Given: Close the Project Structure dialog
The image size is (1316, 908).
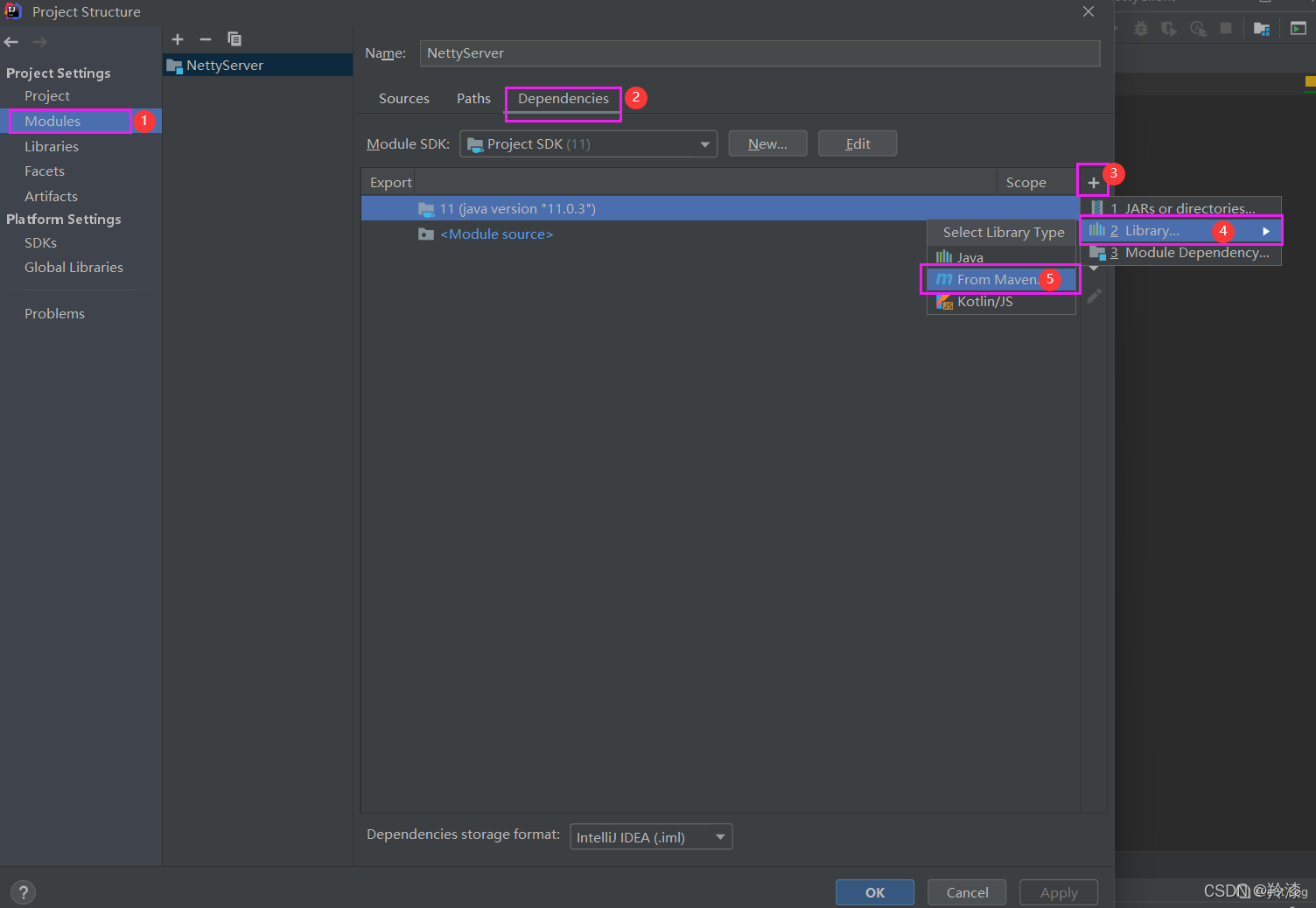Looking at the screenshot, I should click(x=1088, y=11).
